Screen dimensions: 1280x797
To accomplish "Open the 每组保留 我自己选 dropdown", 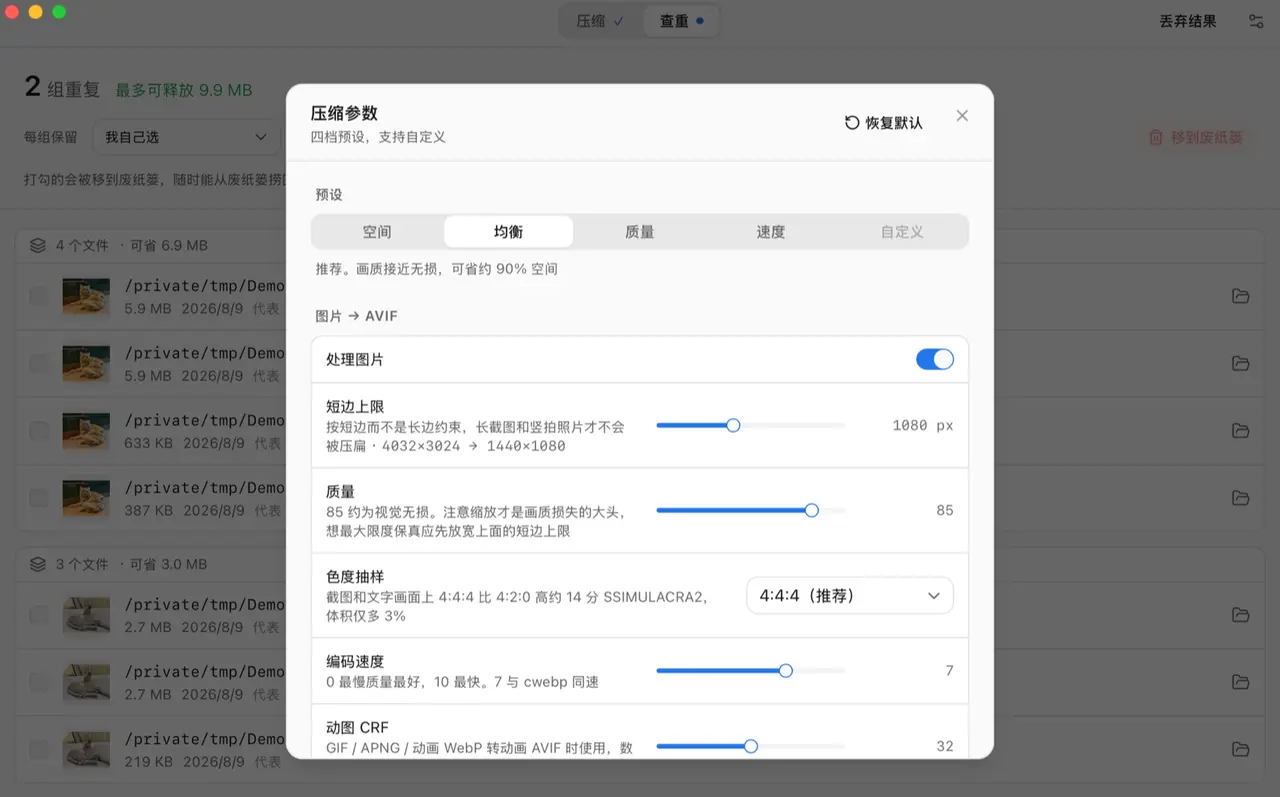I will 187,137.
